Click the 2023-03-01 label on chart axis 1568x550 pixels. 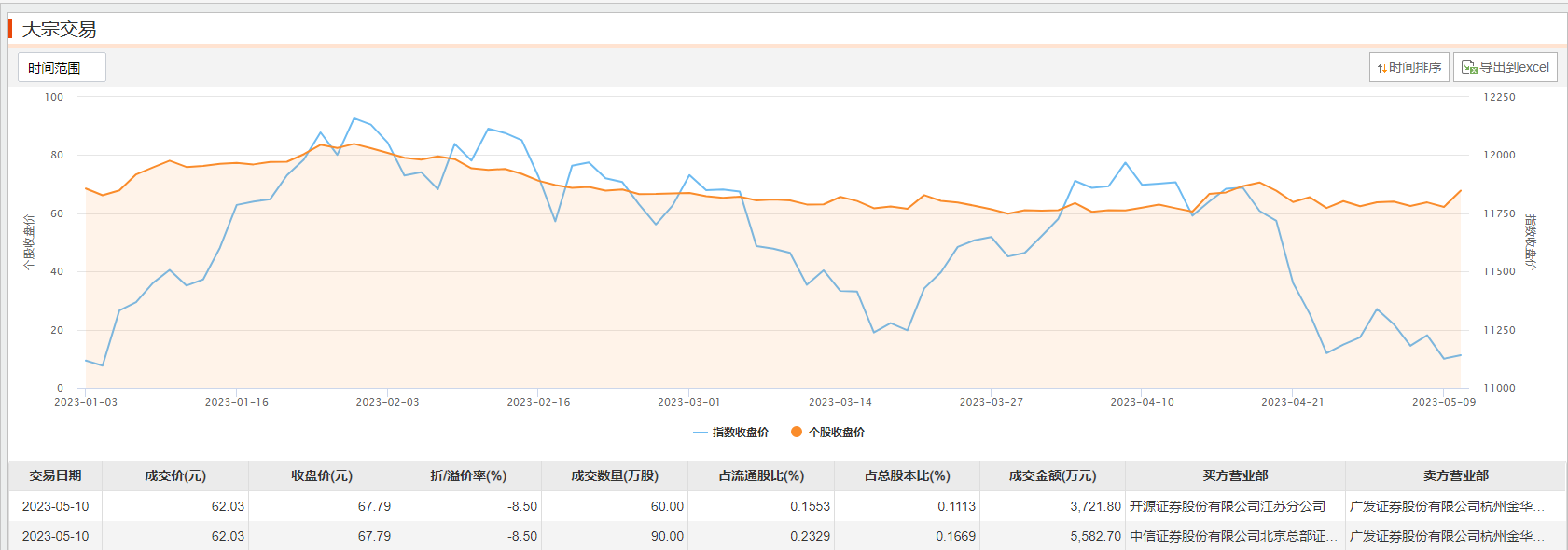pos(688,402)
